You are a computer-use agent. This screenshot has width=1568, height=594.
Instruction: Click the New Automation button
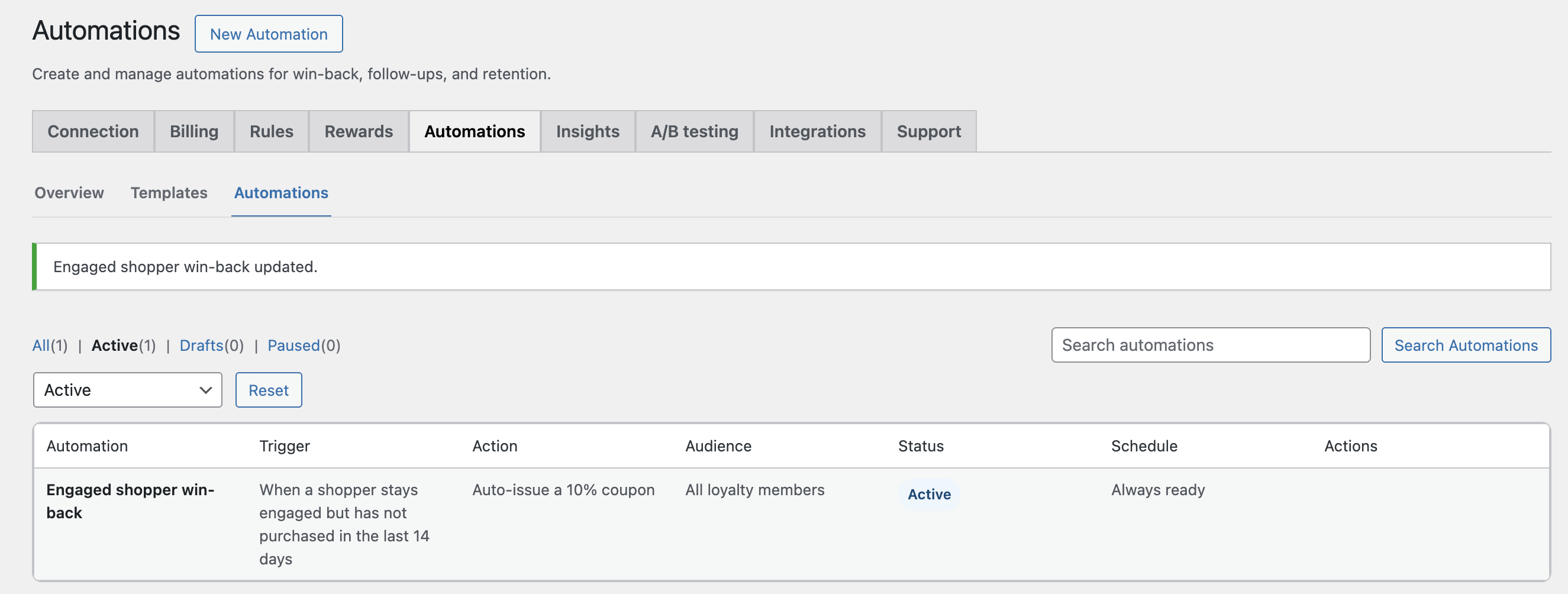269,34
